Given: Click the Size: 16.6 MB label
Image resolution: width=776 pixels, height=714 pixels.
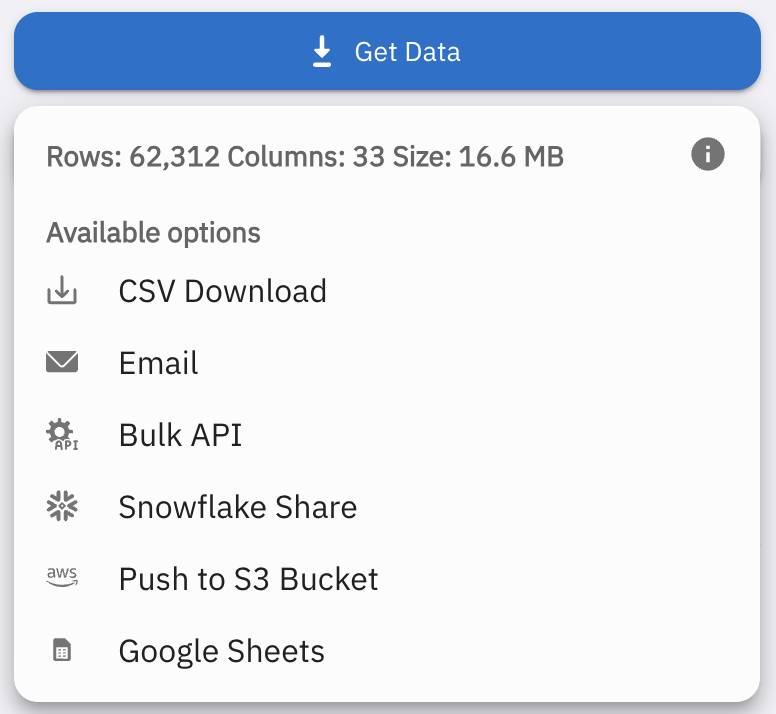Looking at the screenshot, I should [x=478, y=156].
